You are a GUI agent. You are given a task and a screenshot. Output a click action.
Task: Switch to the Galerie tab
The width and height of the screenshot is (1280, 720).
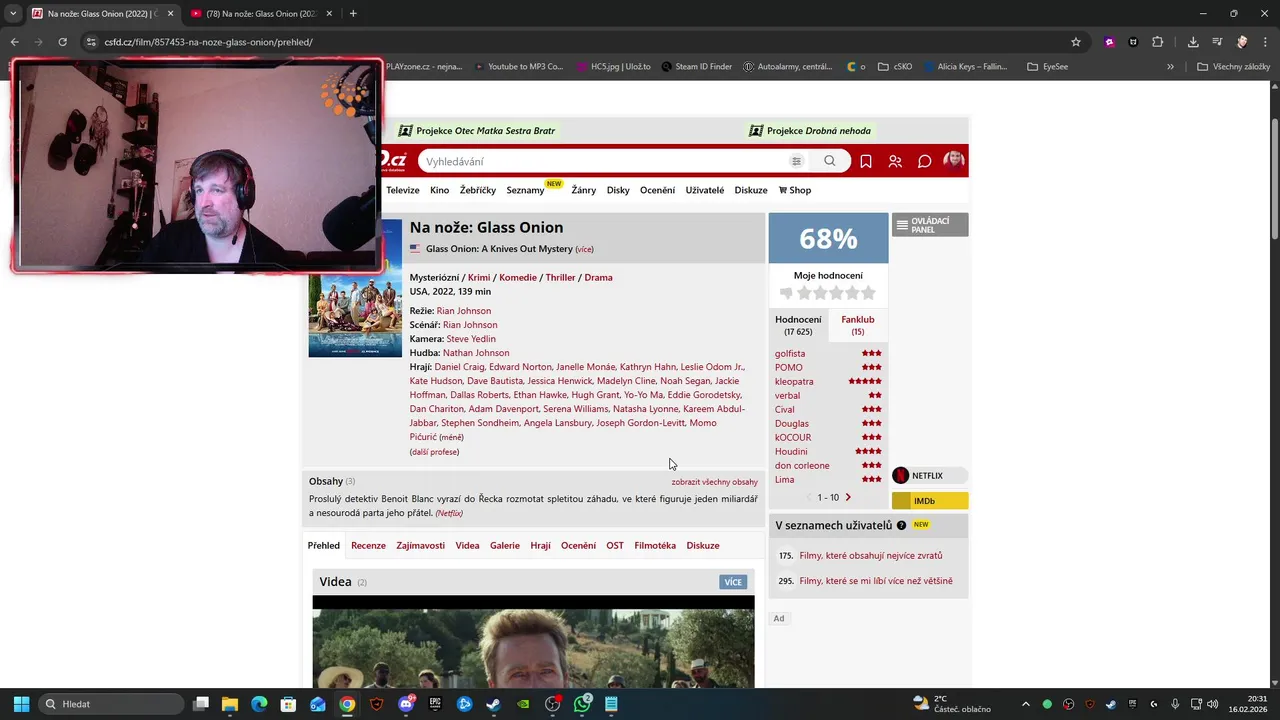coord(505,545)
